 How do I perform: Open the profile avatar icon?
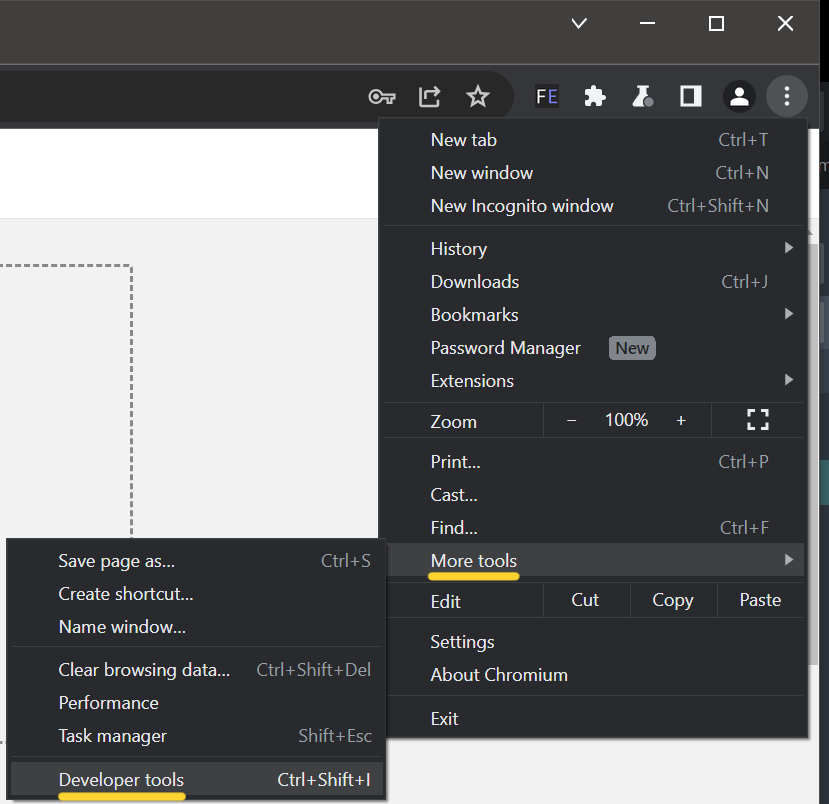(x=738, y=96)
